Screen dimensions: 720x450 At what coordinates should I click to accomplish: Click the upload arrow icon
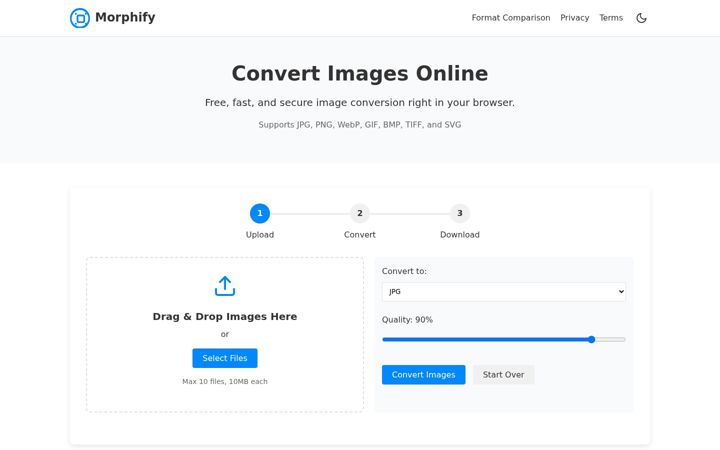click(x=225, y=286)
